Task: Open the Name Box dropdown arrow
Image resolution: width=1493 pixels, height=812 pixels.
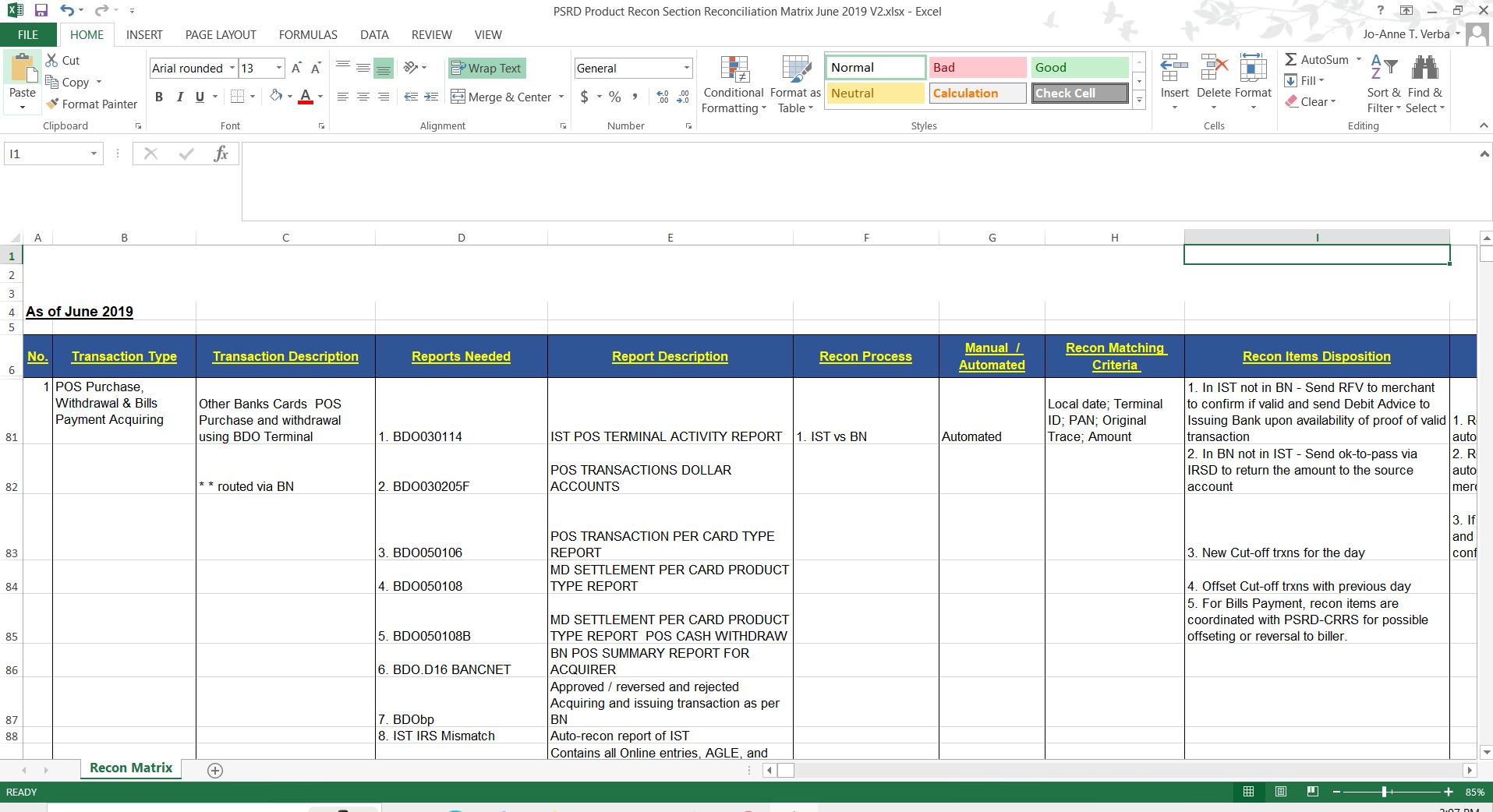Action: click(94, 154)
